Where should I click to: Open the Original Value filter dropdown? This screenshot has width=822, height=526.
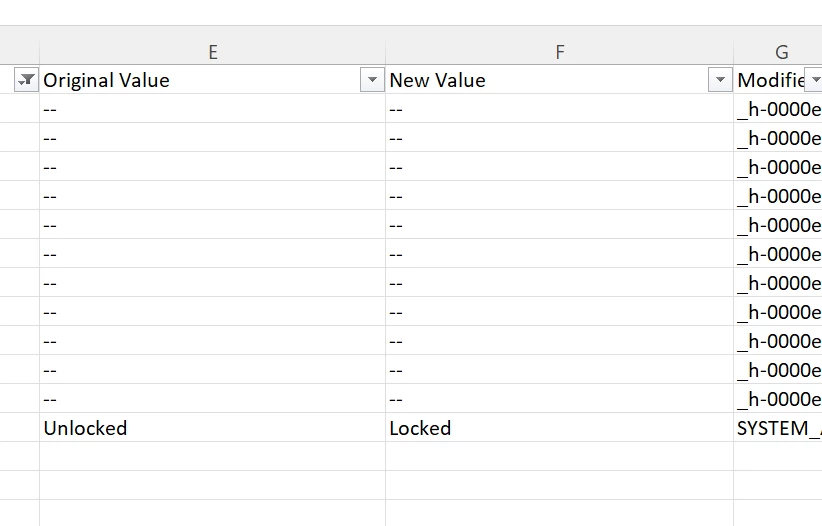pos(372,80)
